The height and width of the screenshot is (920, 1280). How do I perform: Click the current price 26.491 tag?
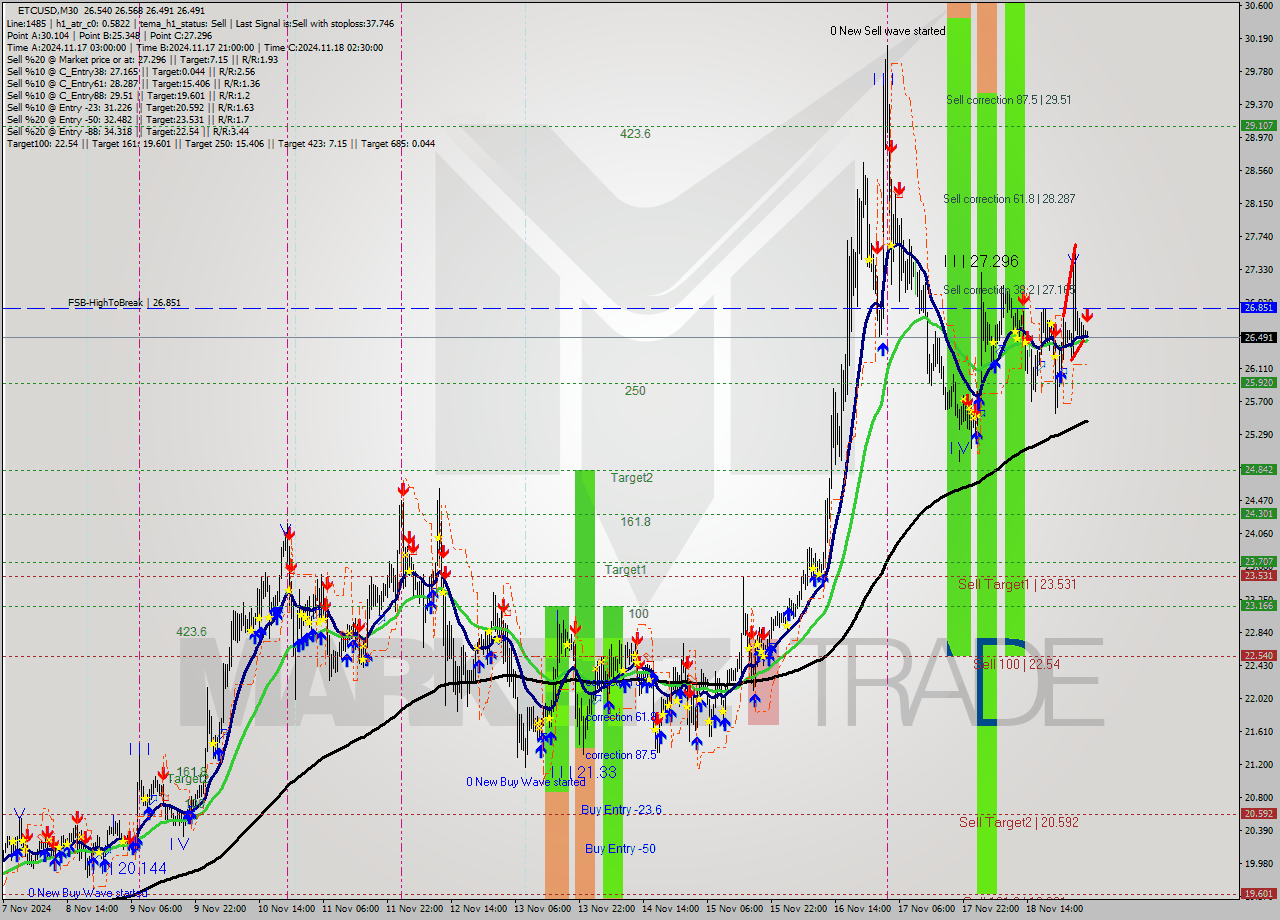1258,338
